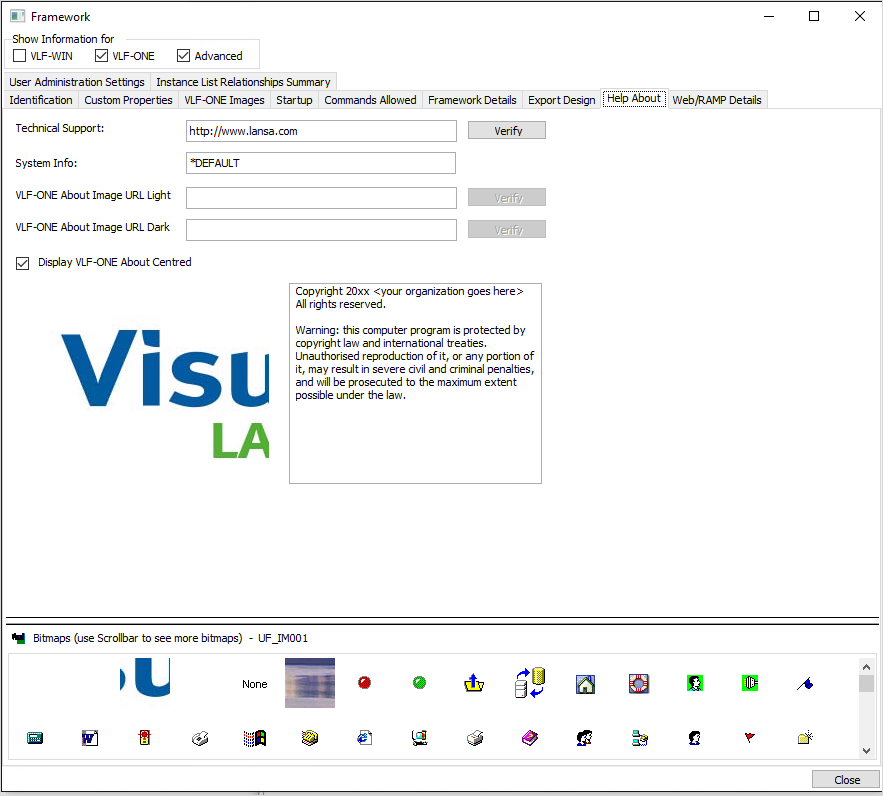This screenshot has width=883, height=796.
Task: Close the Framework dialog using Close button
Action: [x=846, y=780]
